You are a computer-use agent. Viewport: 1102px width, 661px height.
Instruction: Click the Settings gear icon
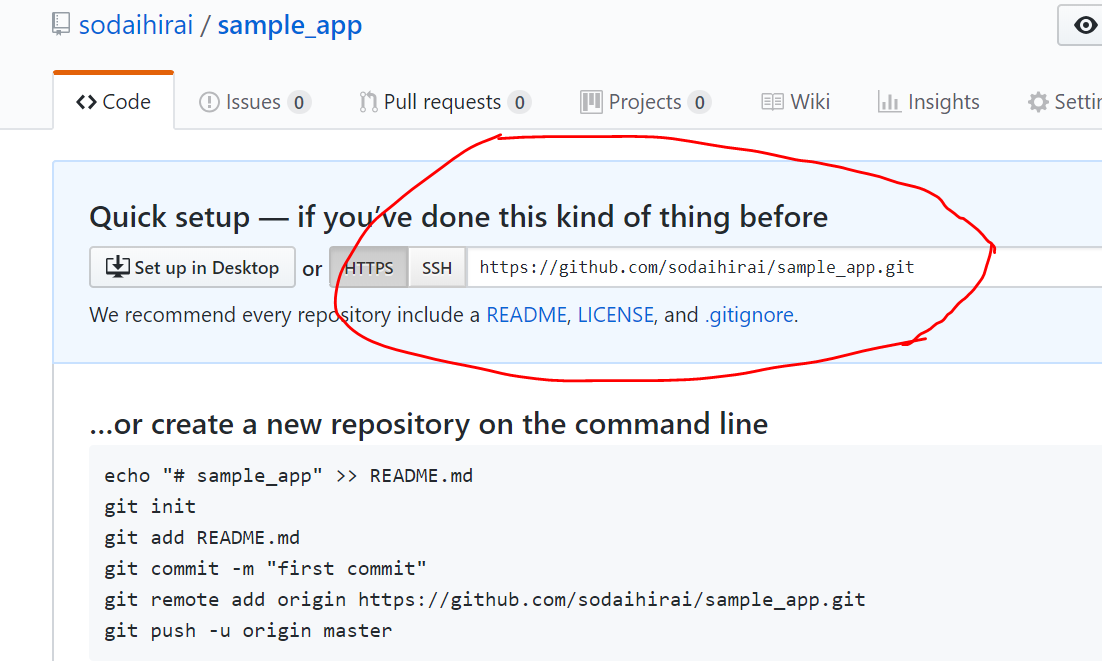coord(1040,101)
